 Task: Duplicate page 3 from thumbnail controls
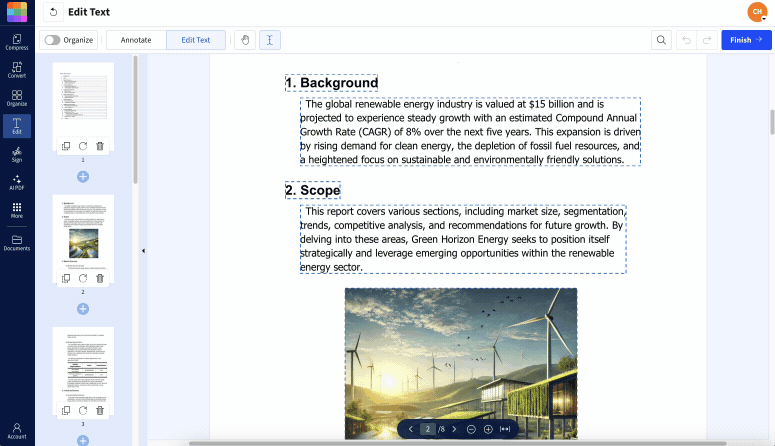point(66,410)
